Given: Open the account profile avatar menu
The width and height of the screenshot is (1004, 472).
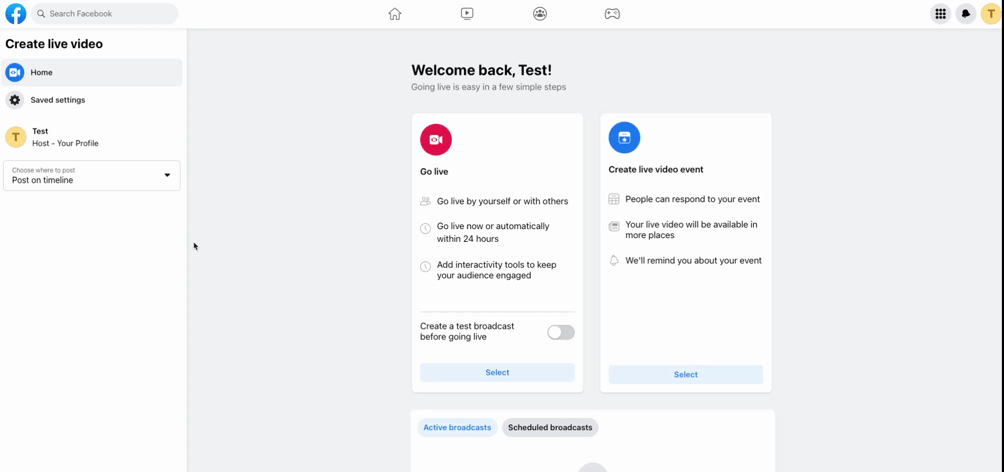Looking at the screenshot, I should [990, 14].
